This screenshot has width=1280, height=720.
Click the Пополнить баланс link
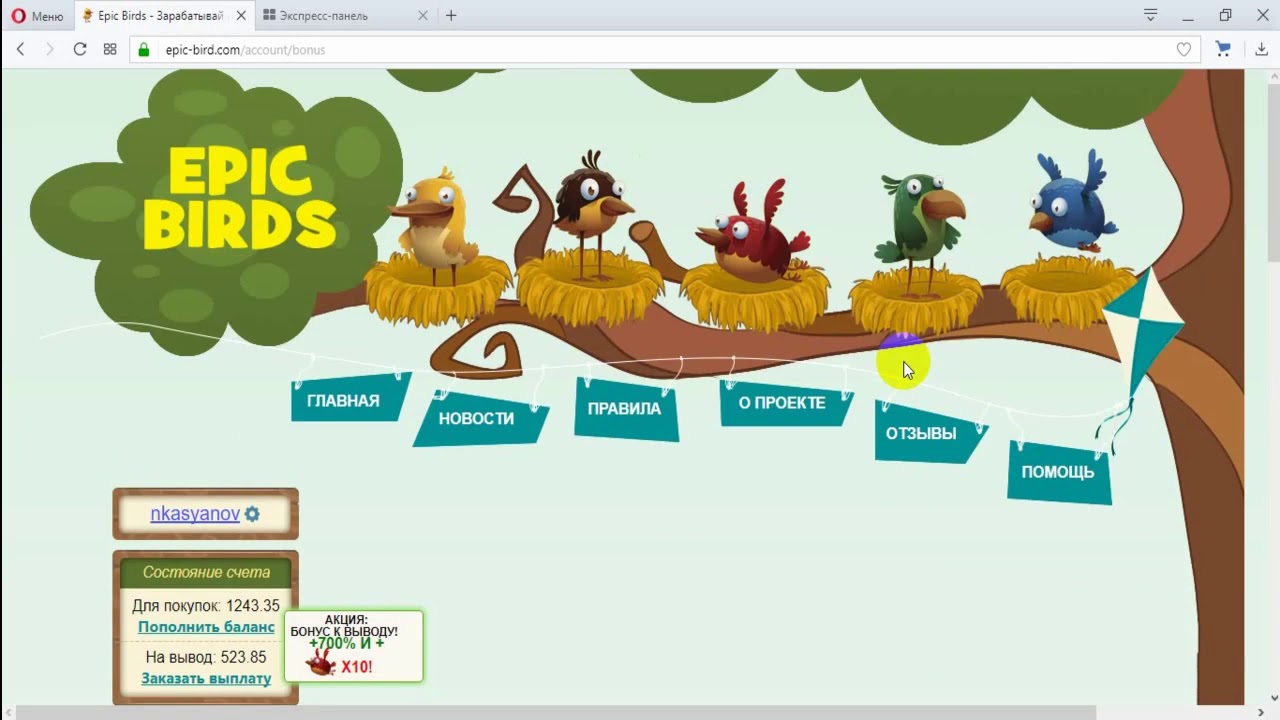[x=206, y=627]
